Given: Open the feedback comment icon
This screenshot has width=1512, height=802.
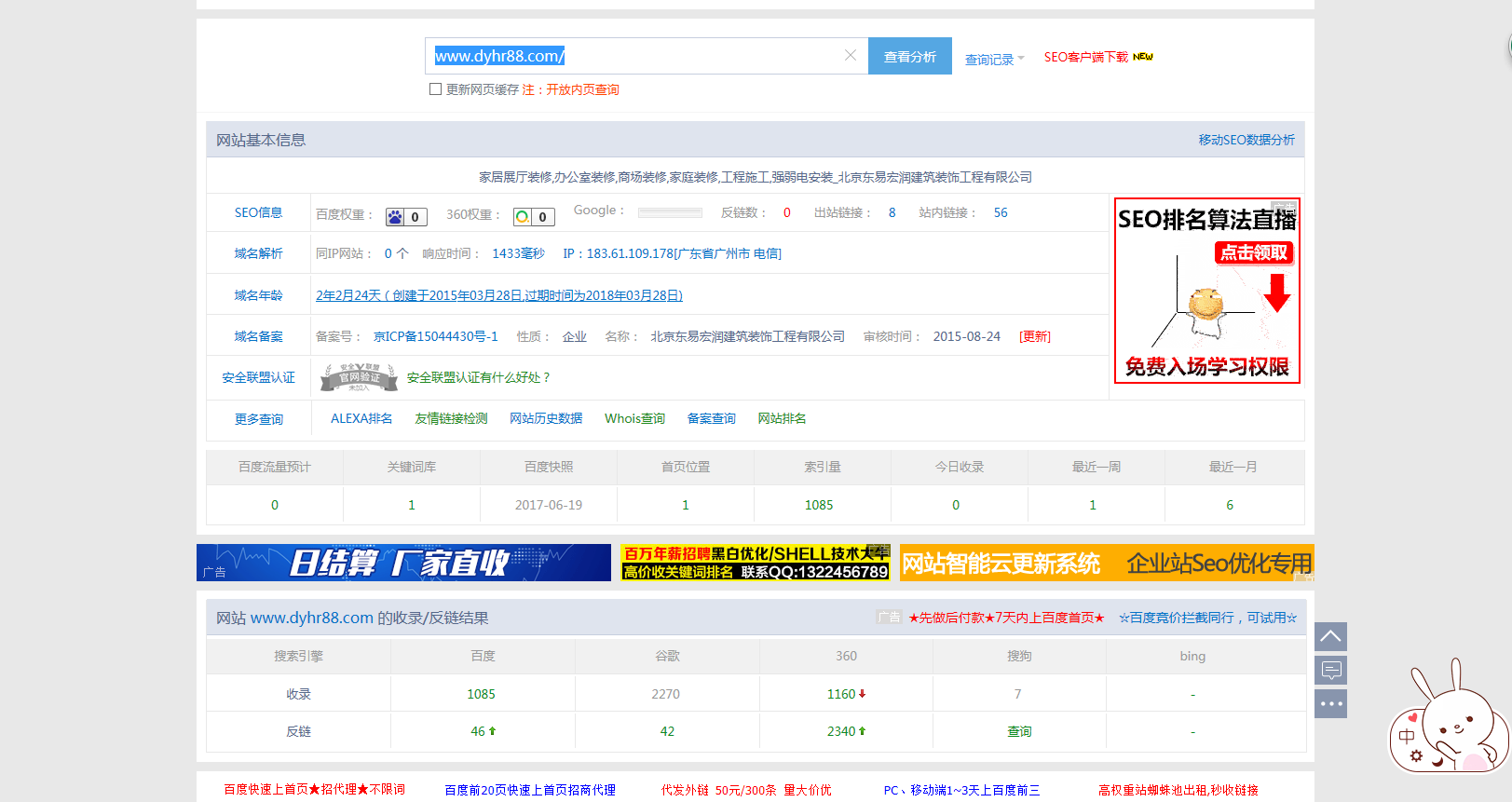Looking at the screenshot, I should [x=1330, y=670].
